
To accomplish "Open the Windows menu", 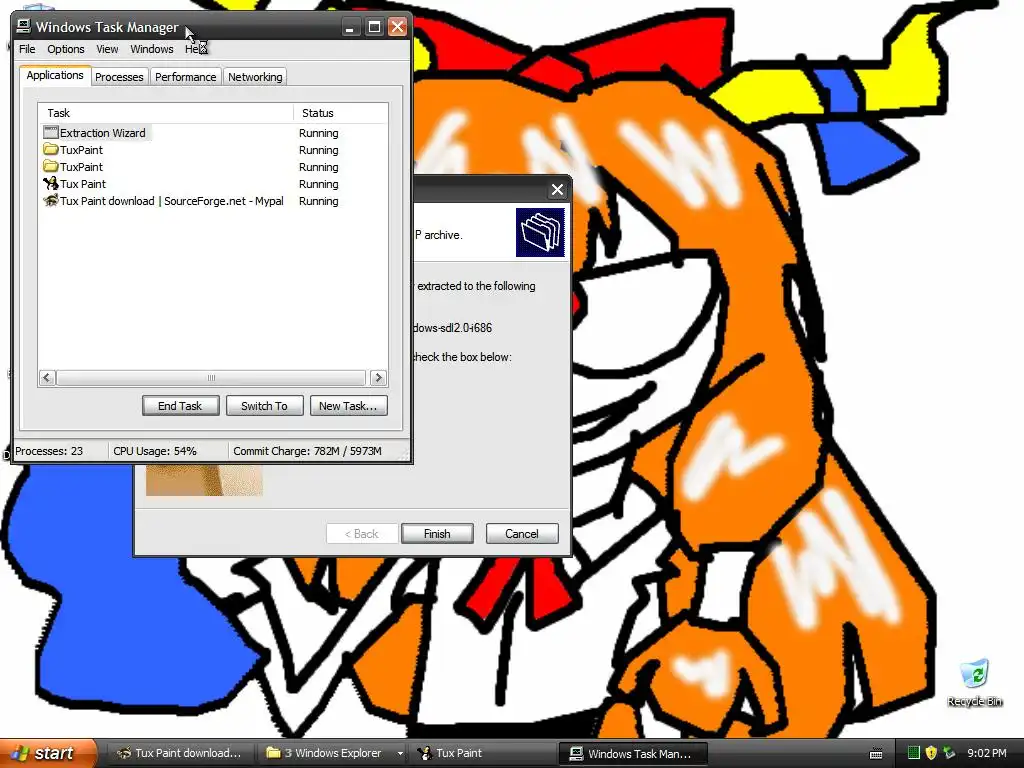I will pyautogui.click(x=152, y=49).
